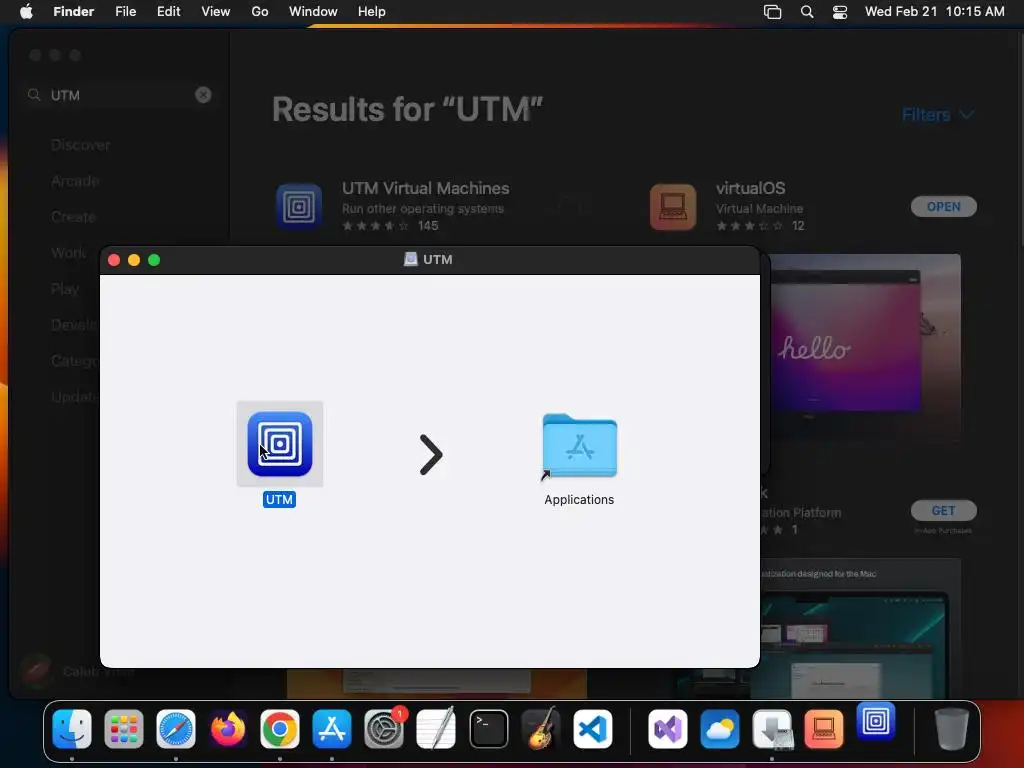Click the UTM disk icon in title bar
This screenshot has height=768, width=1024.
pyautogui.click(x=410, y=259)
